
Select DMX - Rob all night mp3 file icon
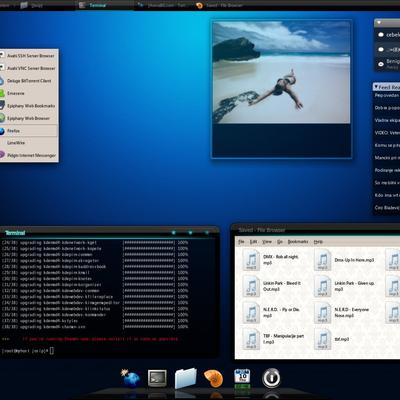coord(251,260)
